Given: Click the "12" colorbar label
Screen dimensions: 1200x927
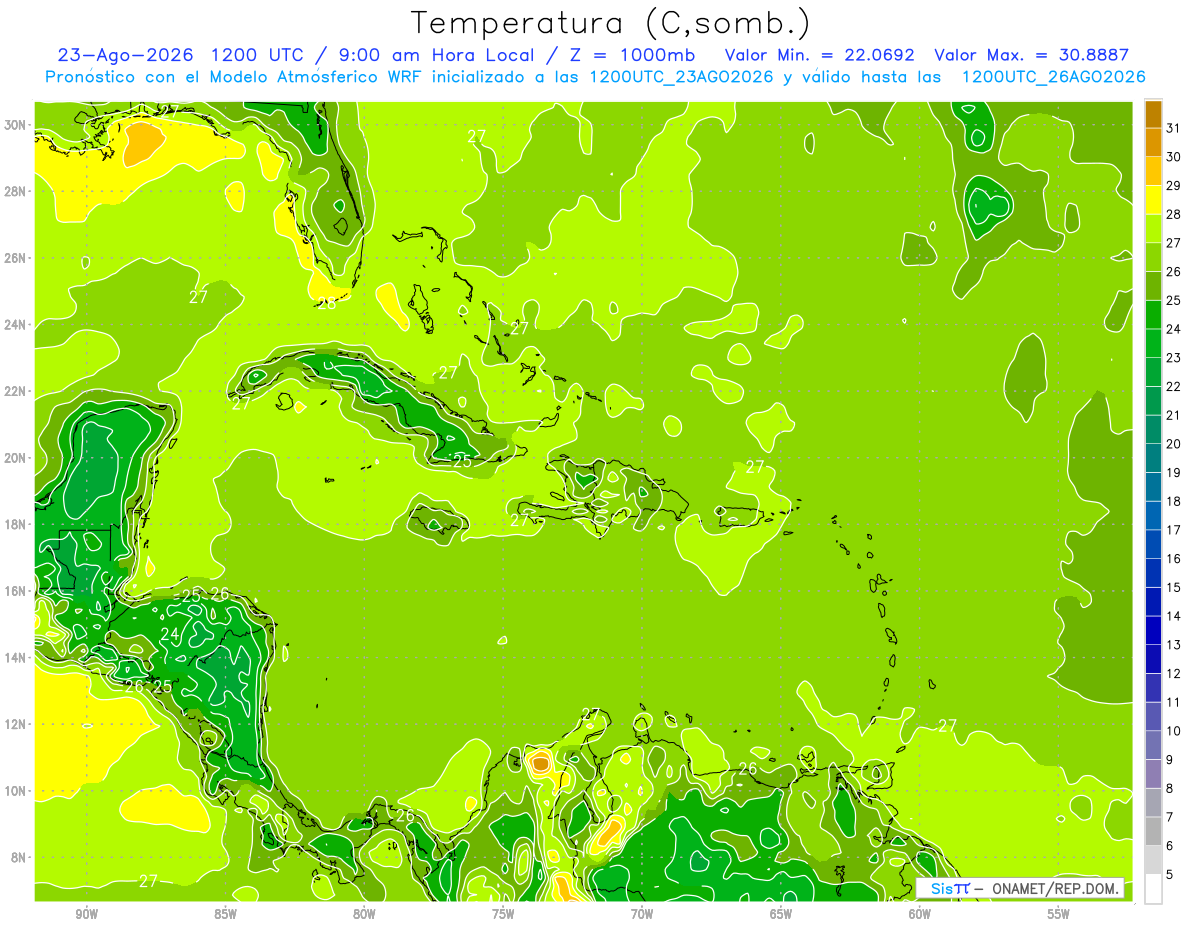Looking at the screenshot, I should click(x=1174, y=673).
